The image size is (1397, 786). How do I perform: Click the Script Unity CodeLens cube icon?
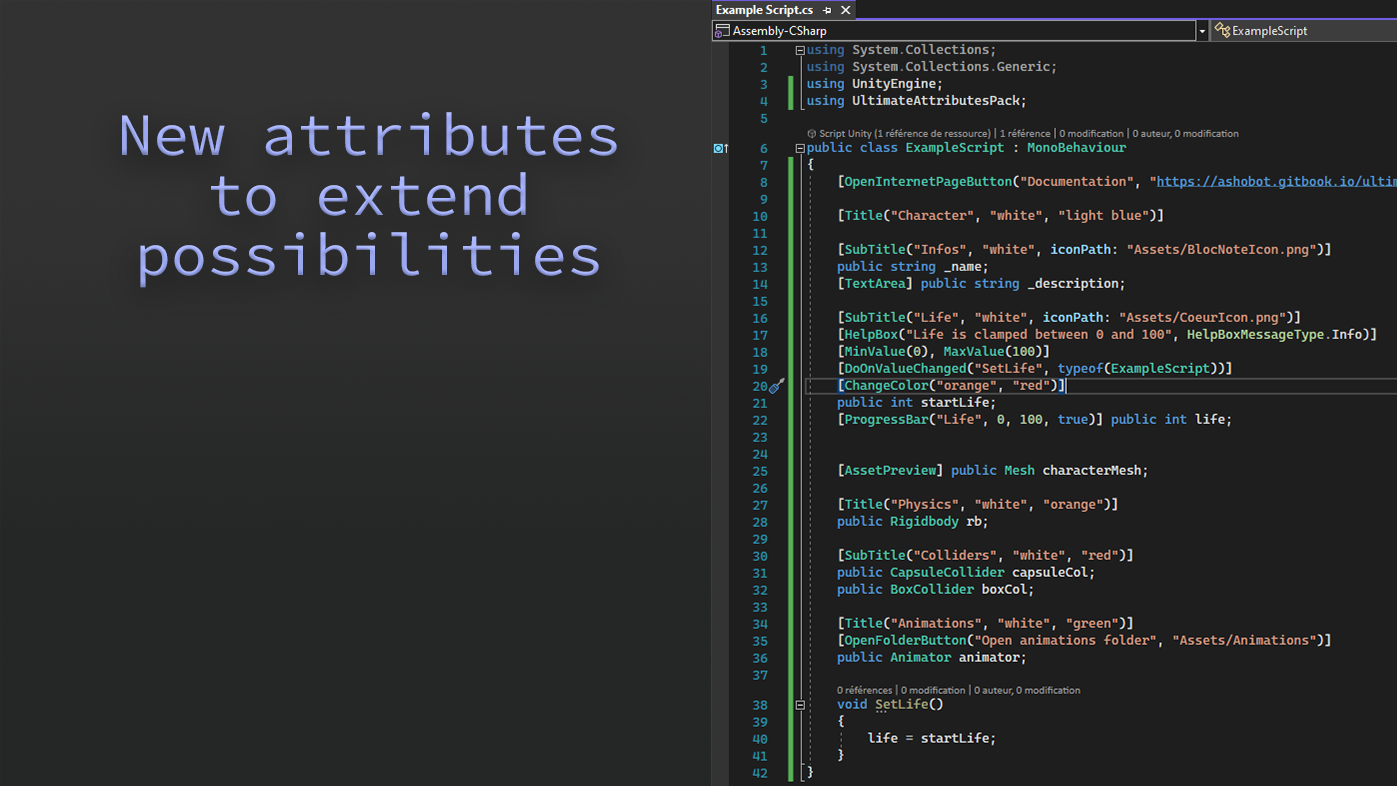pyautogui.click(x=811, y=133)
